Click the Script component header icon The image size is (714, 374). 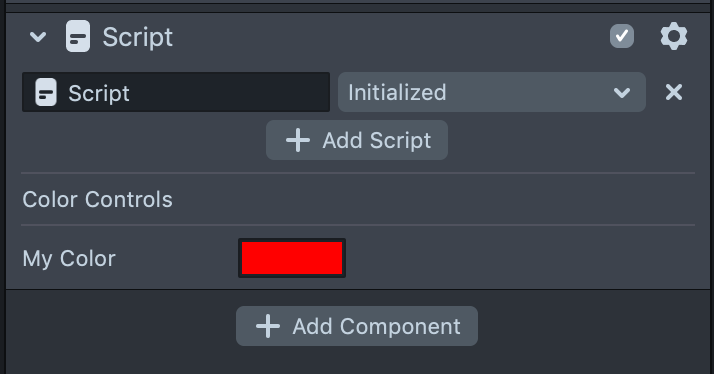coord(78,36)
